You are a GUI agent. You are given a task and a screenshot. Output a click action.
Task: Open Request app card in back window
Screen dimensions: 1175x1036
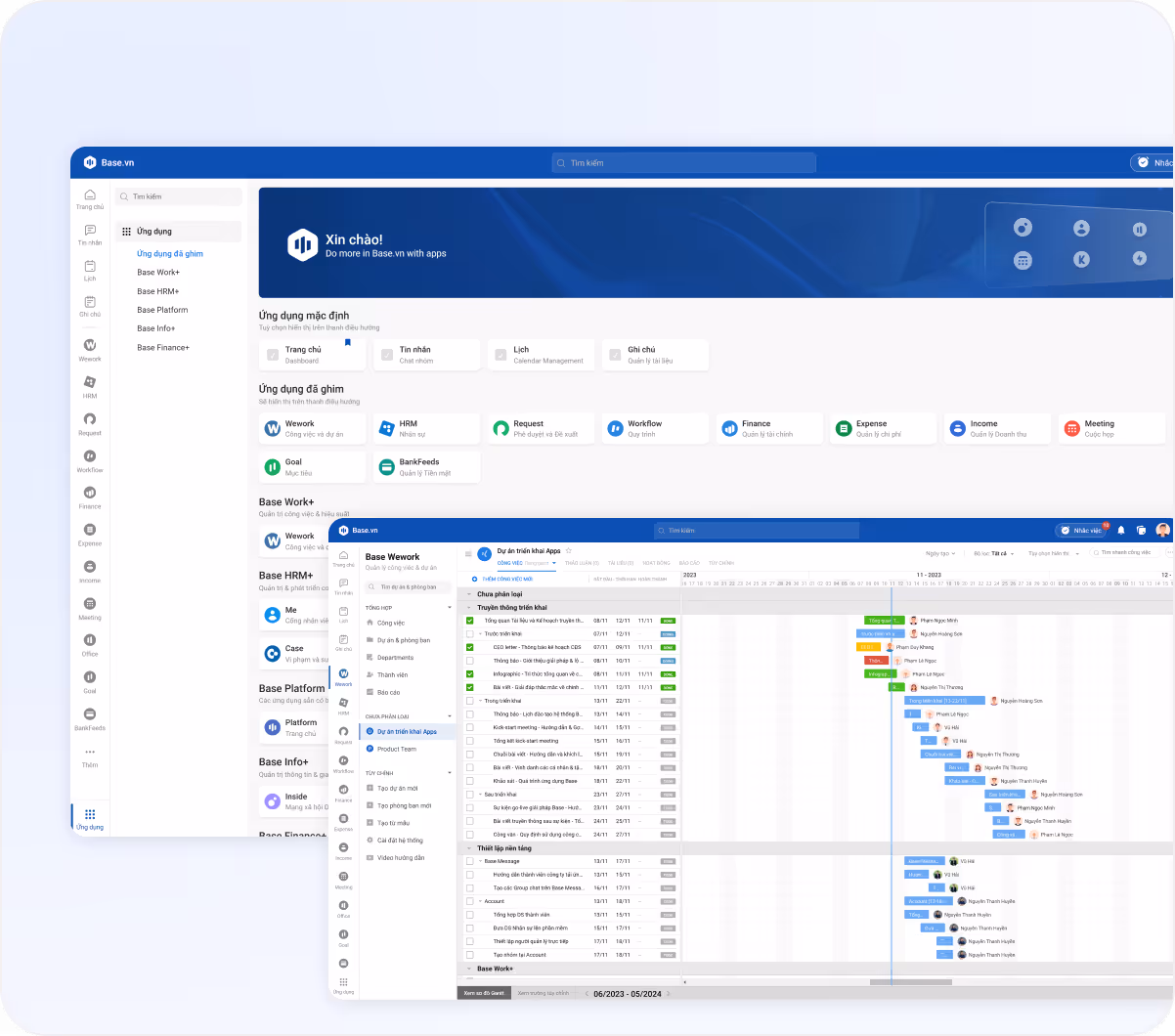point(542,428)
